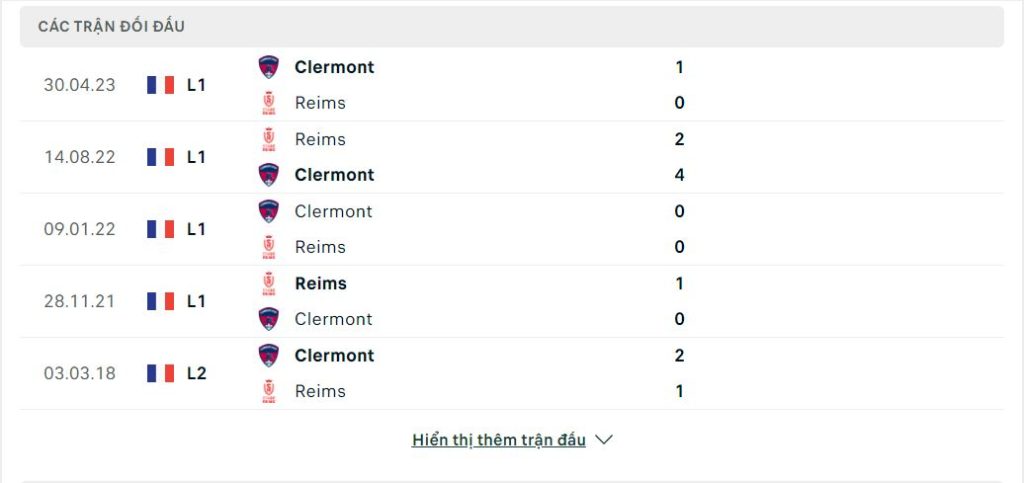Click Clermont crest in 09.01.22 match

268,211
